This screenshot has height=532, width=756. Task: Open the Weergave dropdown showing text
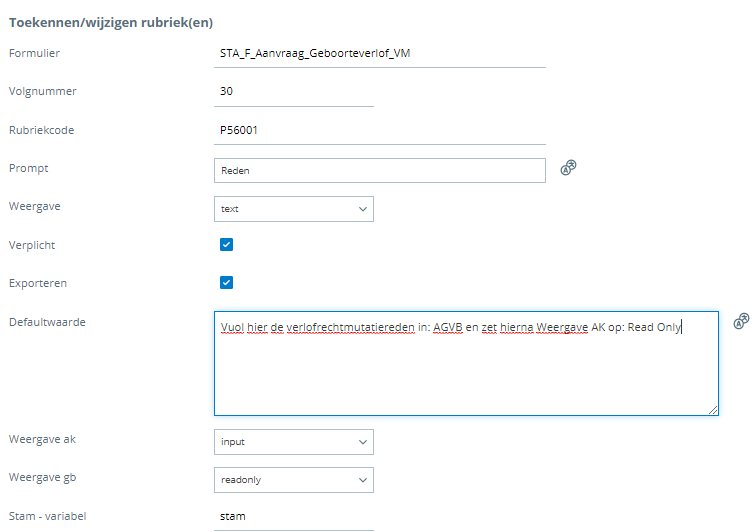tap(294, 209)
